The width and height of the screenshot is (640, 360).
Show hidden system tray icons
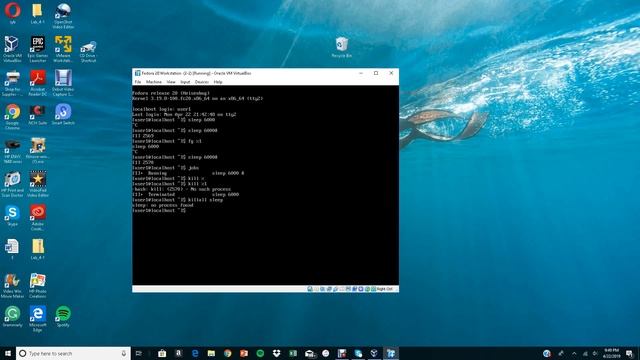574,353
